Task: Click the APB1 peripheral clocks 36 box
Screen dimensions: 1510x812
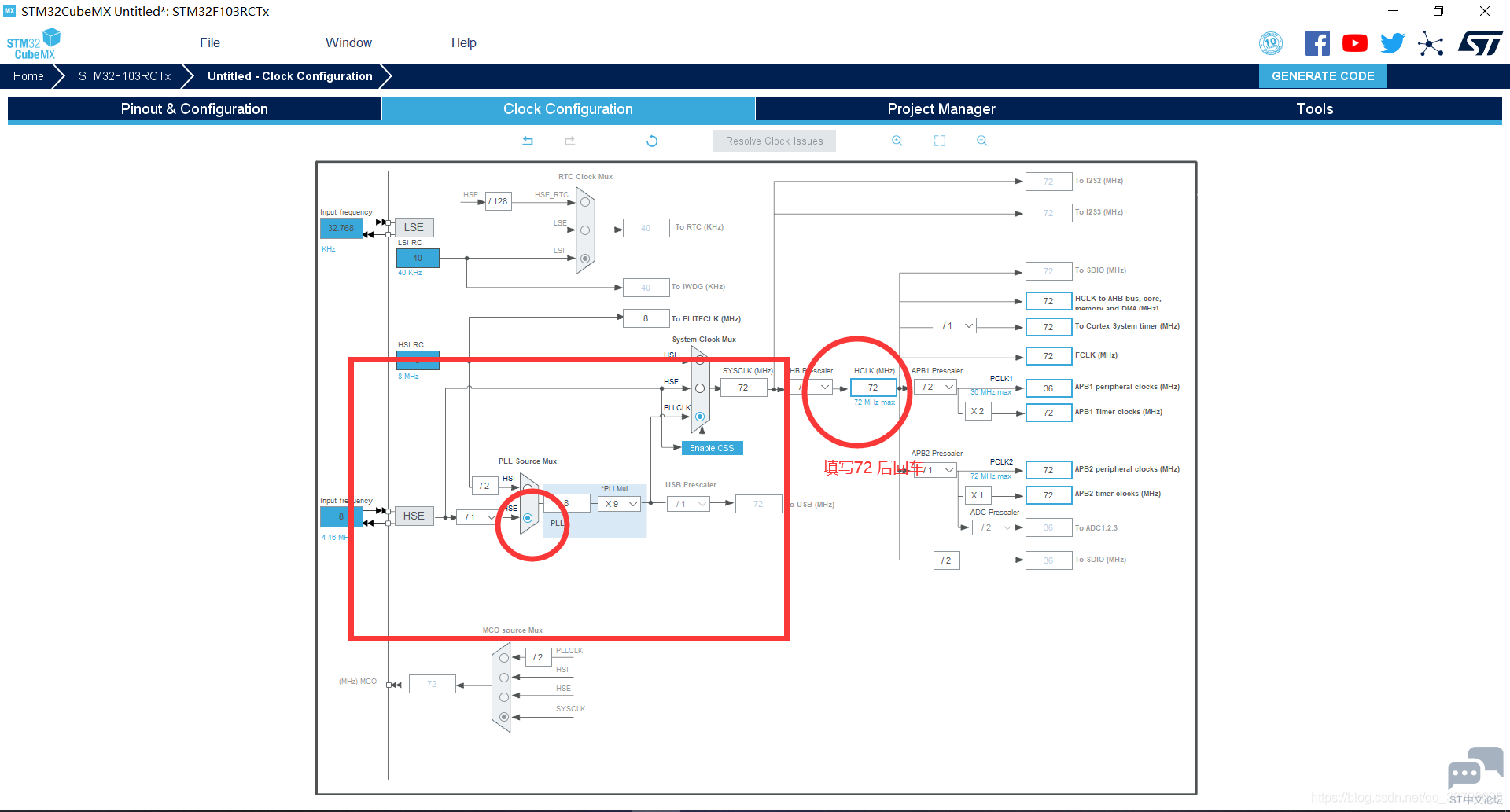Action: [x=1048, y=388]
